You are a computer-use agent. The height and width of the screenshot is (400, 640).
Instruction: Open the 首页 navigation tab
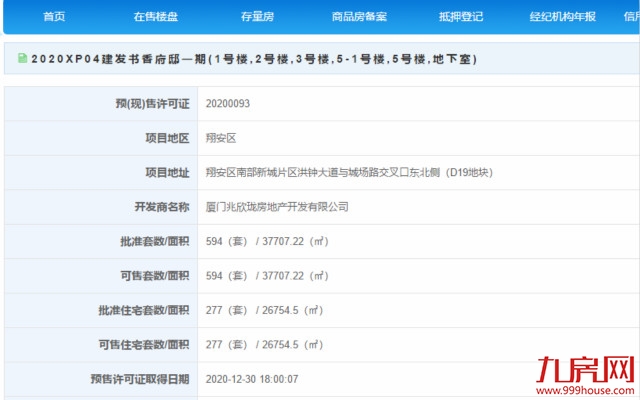[54, 16]
